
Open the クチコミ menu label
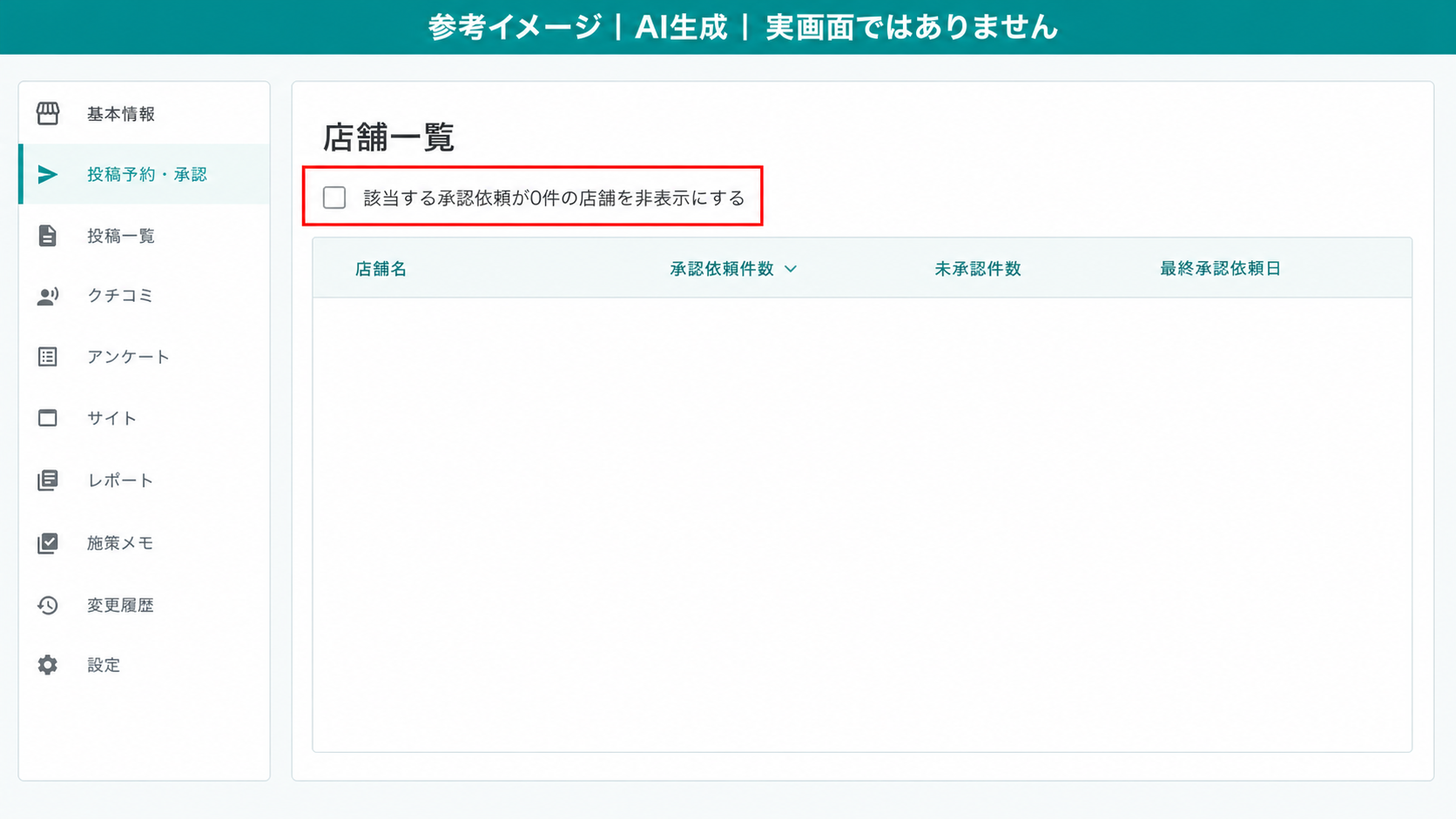120,296
